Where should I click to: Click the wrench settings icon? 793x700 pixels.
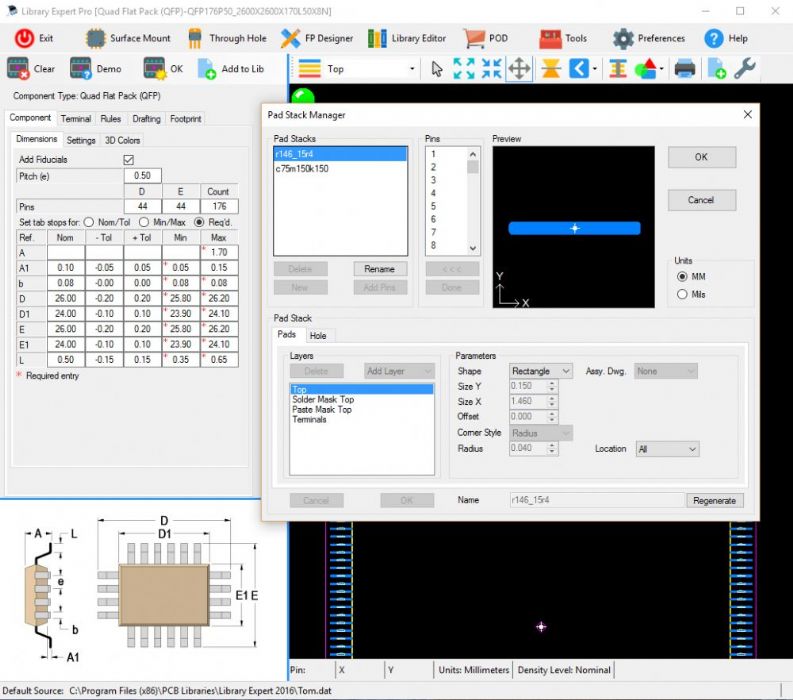[x=745, y=69]
